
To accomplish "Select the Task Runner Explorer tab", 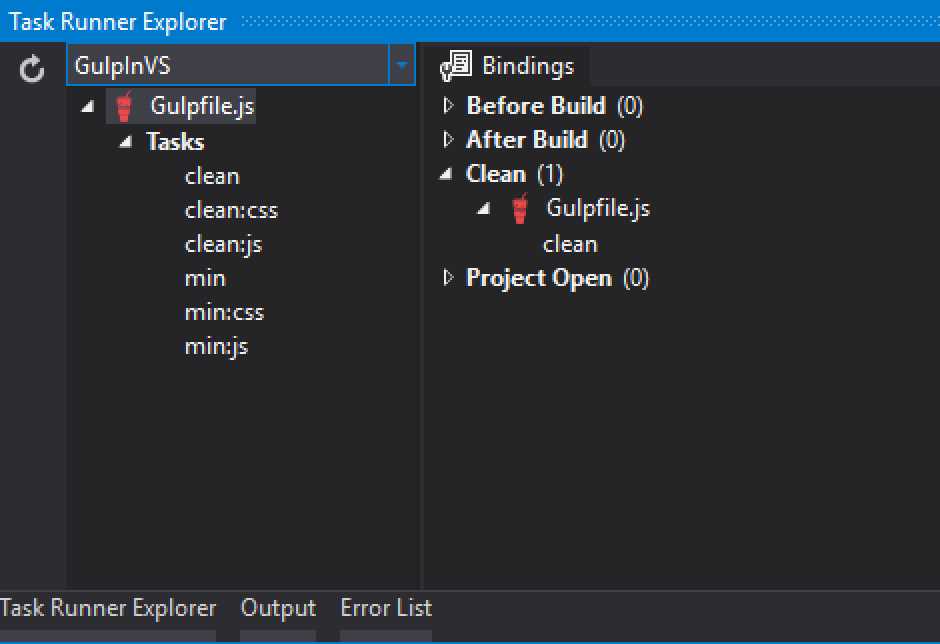I will pyautogui.click(x=109, y=608).
